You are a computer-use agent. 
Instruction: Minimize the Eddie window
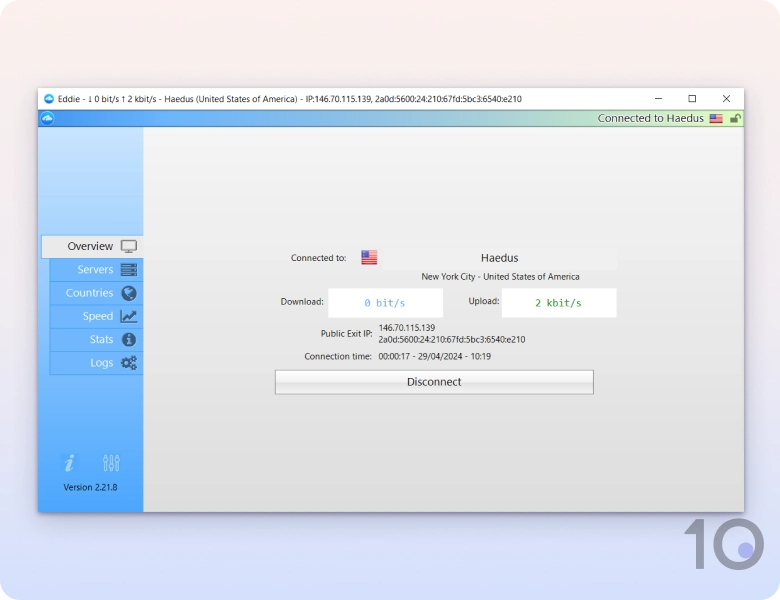click(659, 99)
